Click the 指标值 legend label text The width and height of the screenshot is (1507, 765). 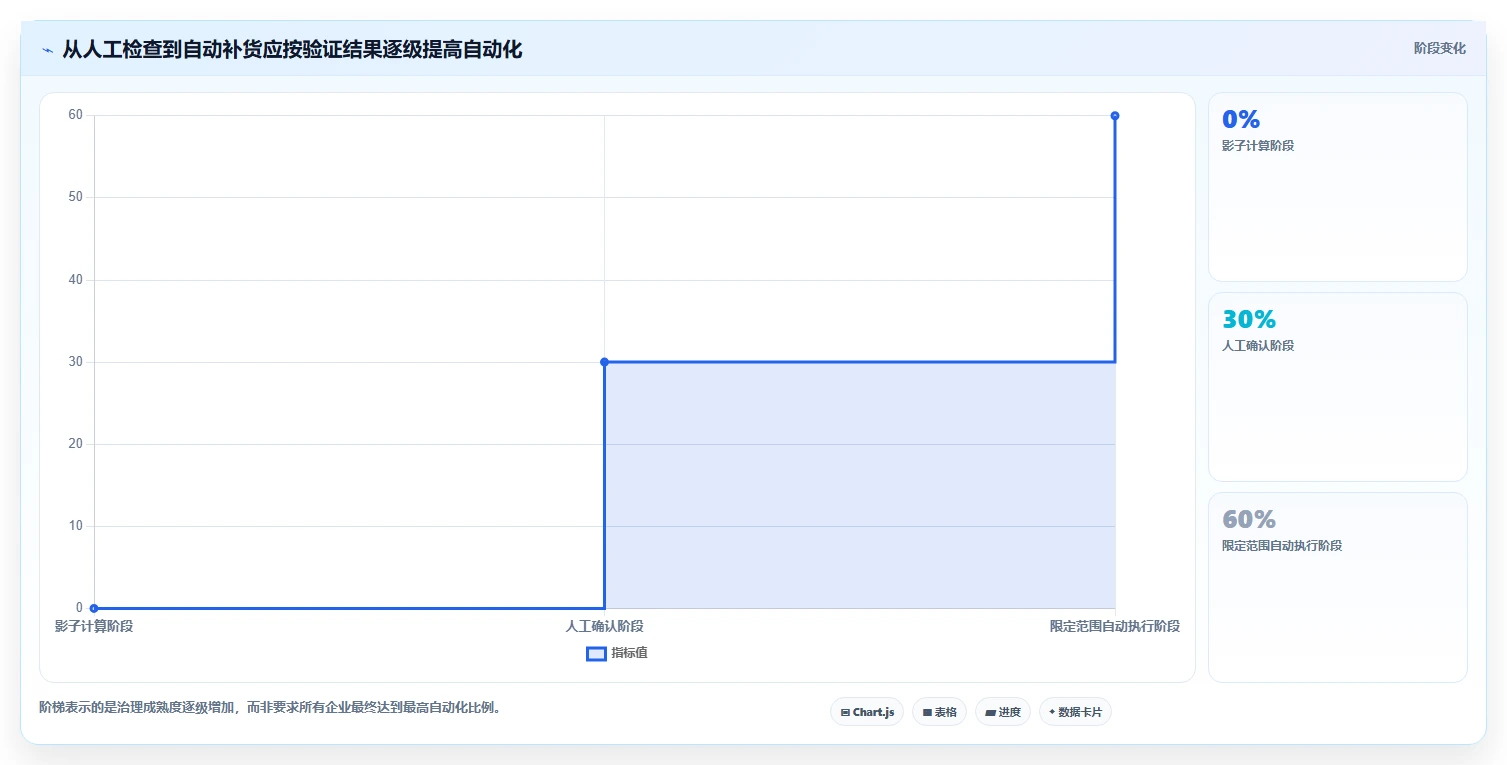coord(630,653)
